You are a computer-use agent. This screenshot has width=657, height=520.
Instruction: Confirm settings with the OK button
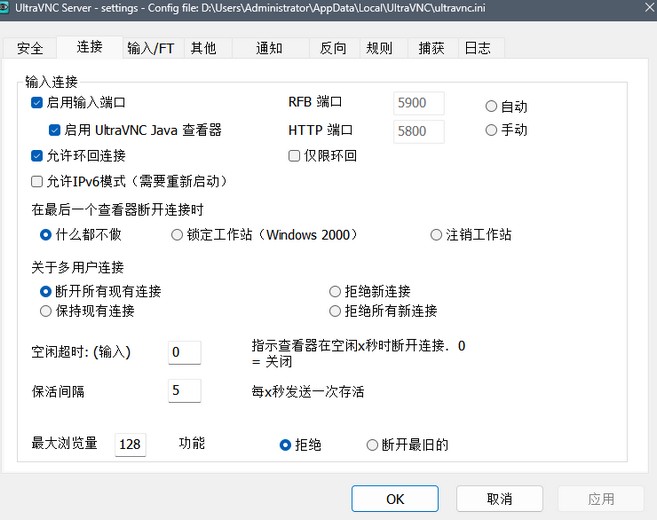(x=395, y=499)
